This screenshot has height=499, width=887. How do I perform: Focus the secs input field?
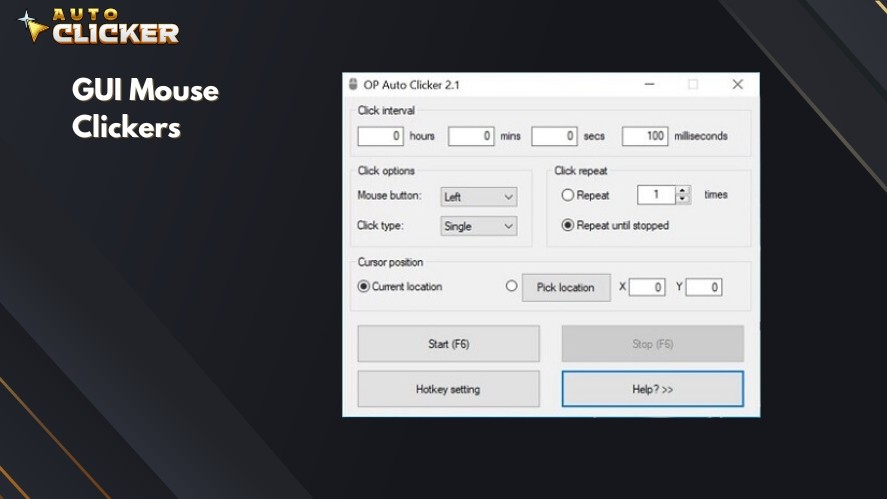click(x=554, y=136)
